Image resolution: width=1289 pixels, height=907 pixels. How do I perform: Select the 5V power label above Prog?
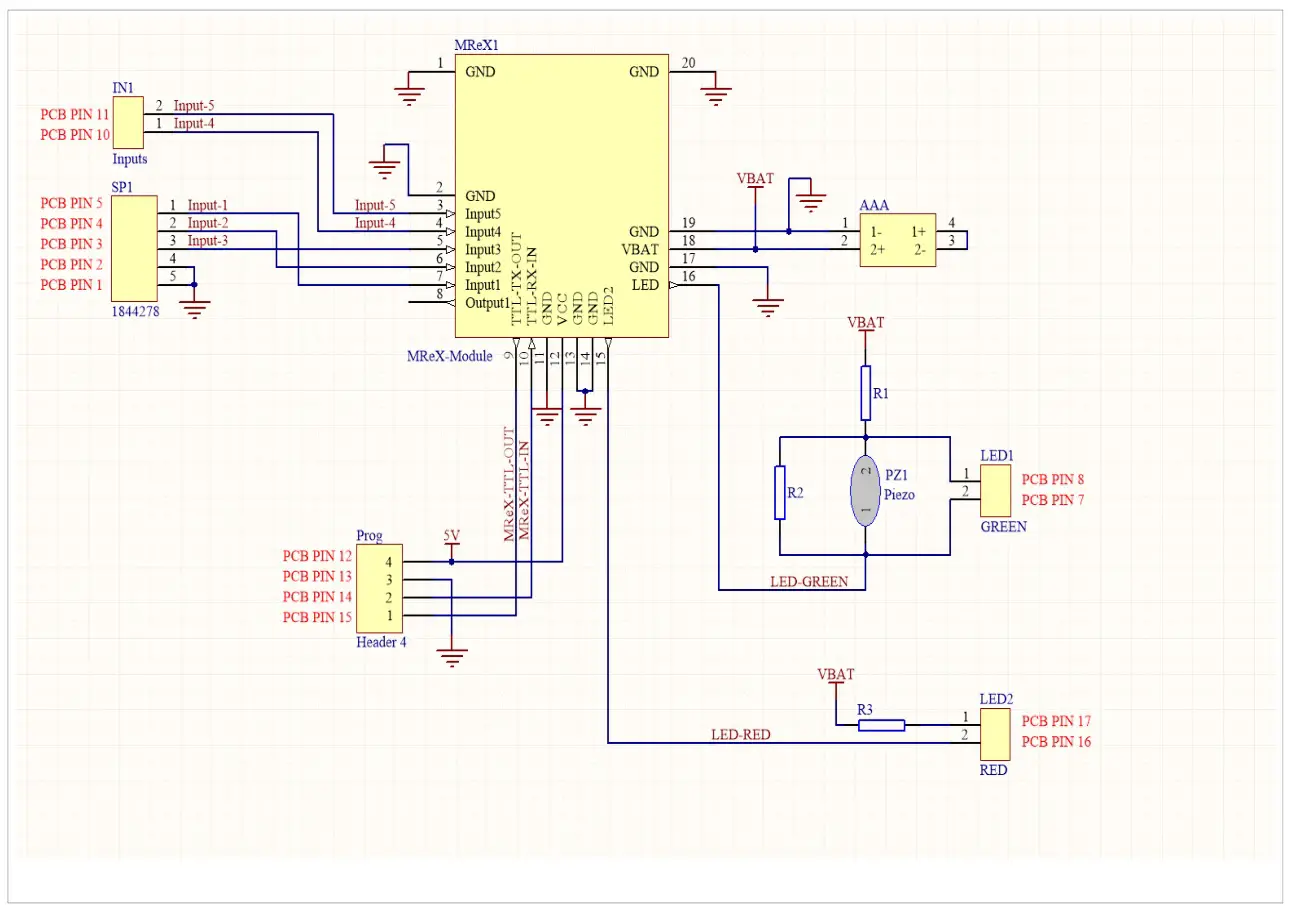click(x=450, y=536)
